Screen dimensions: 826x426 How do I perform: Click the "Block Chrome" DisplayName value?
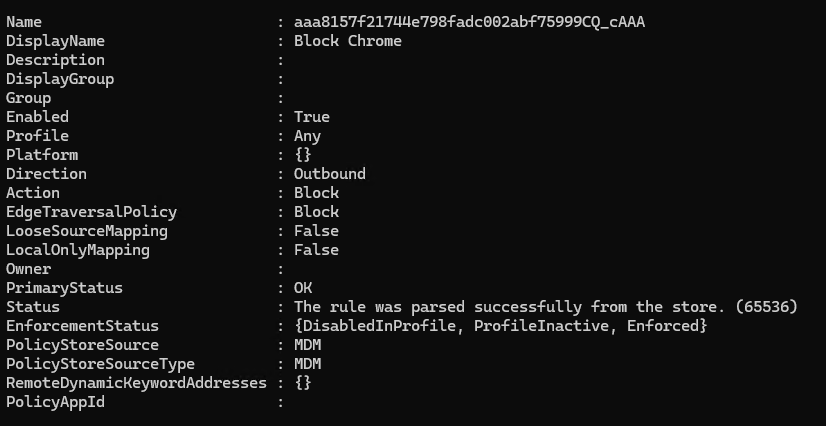click(x=347, y=41)
